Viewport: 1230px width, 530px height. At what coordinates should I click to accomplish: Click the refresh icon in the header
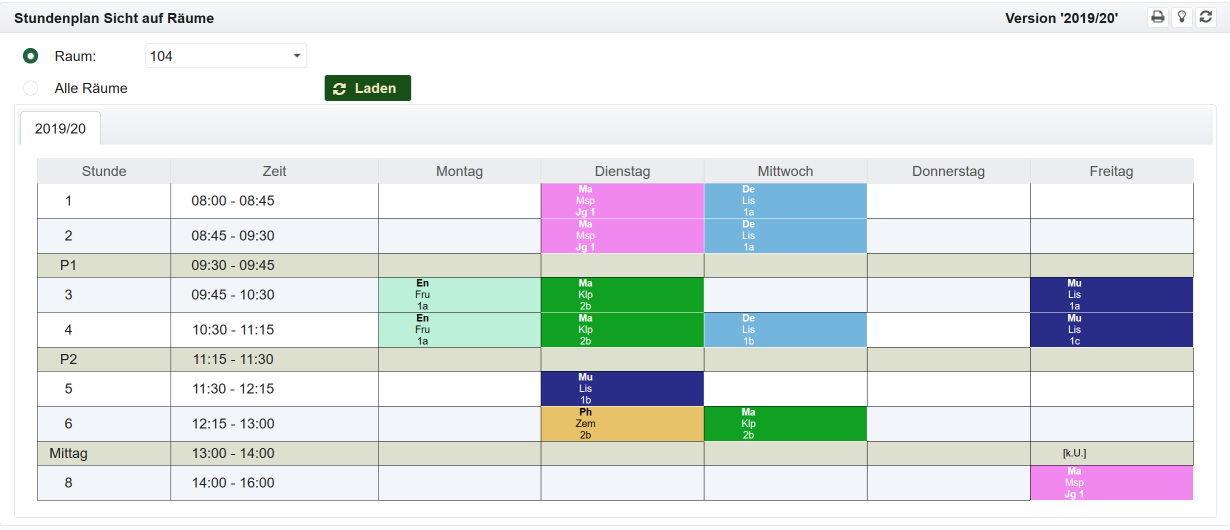click(x=1205, y=17)
